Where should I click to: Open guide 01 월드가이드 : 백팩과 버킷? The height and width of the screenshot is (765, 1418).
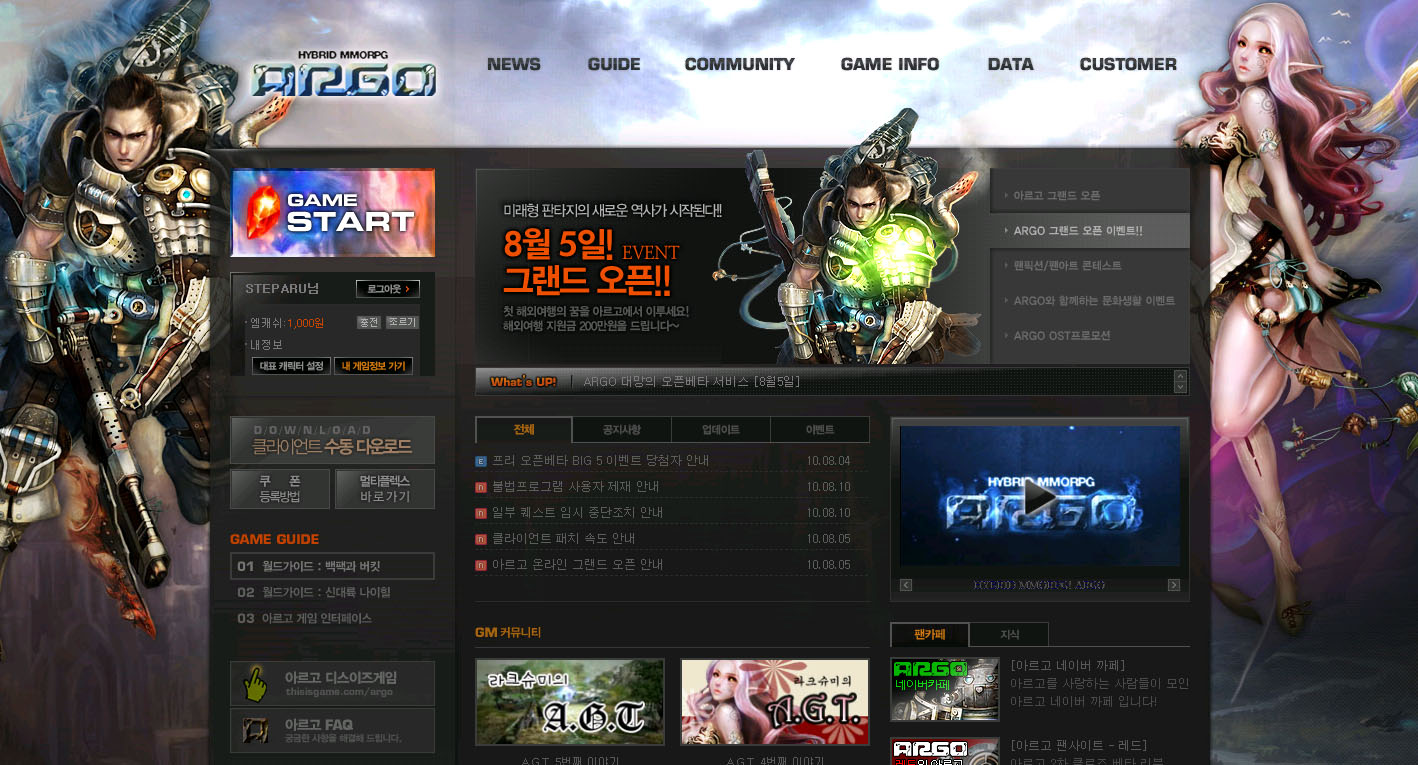(x=333, y=566)
